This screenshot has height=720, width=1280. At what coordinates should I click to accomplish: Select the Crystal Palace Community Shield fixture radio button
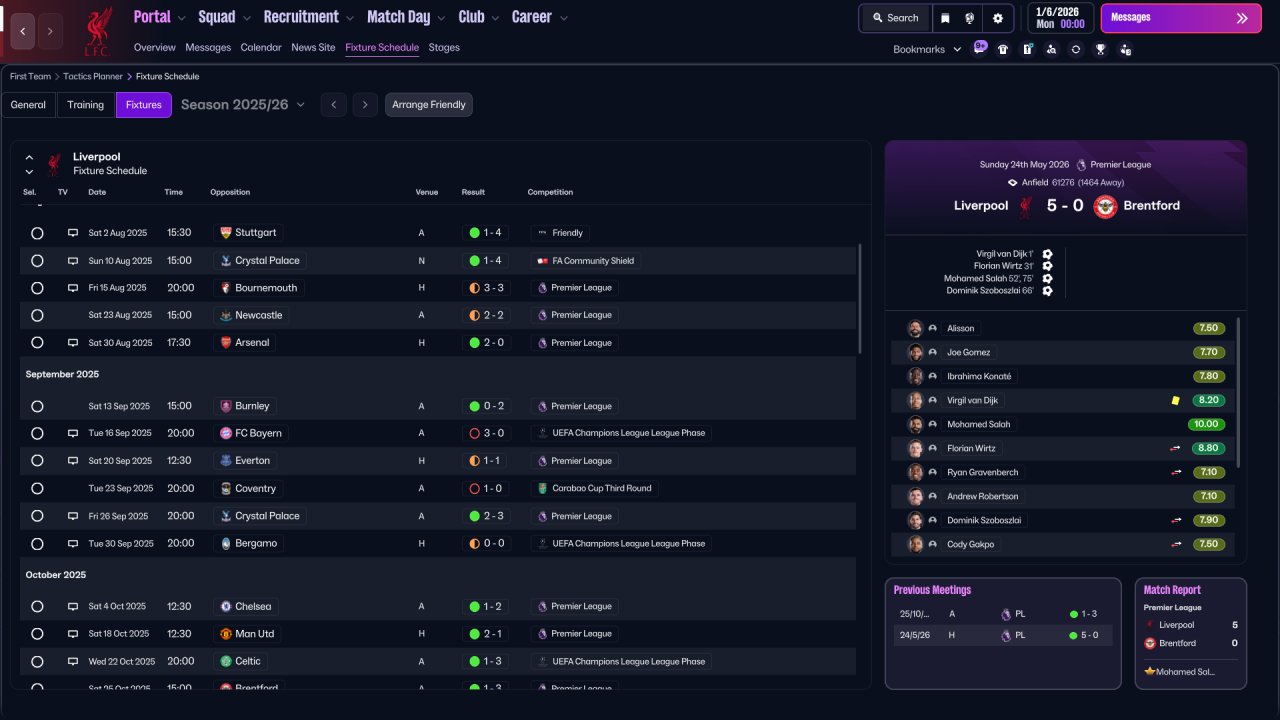tap(37, 261)
